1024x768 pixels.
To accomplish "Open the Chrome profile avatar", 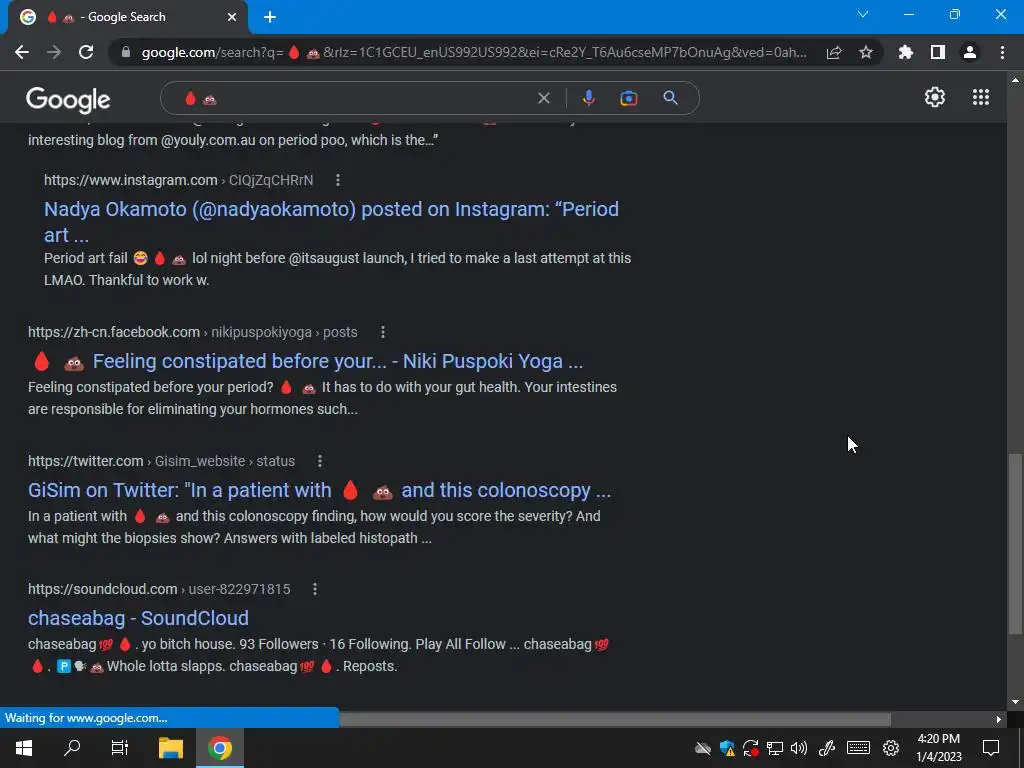I will pos(970,52).
